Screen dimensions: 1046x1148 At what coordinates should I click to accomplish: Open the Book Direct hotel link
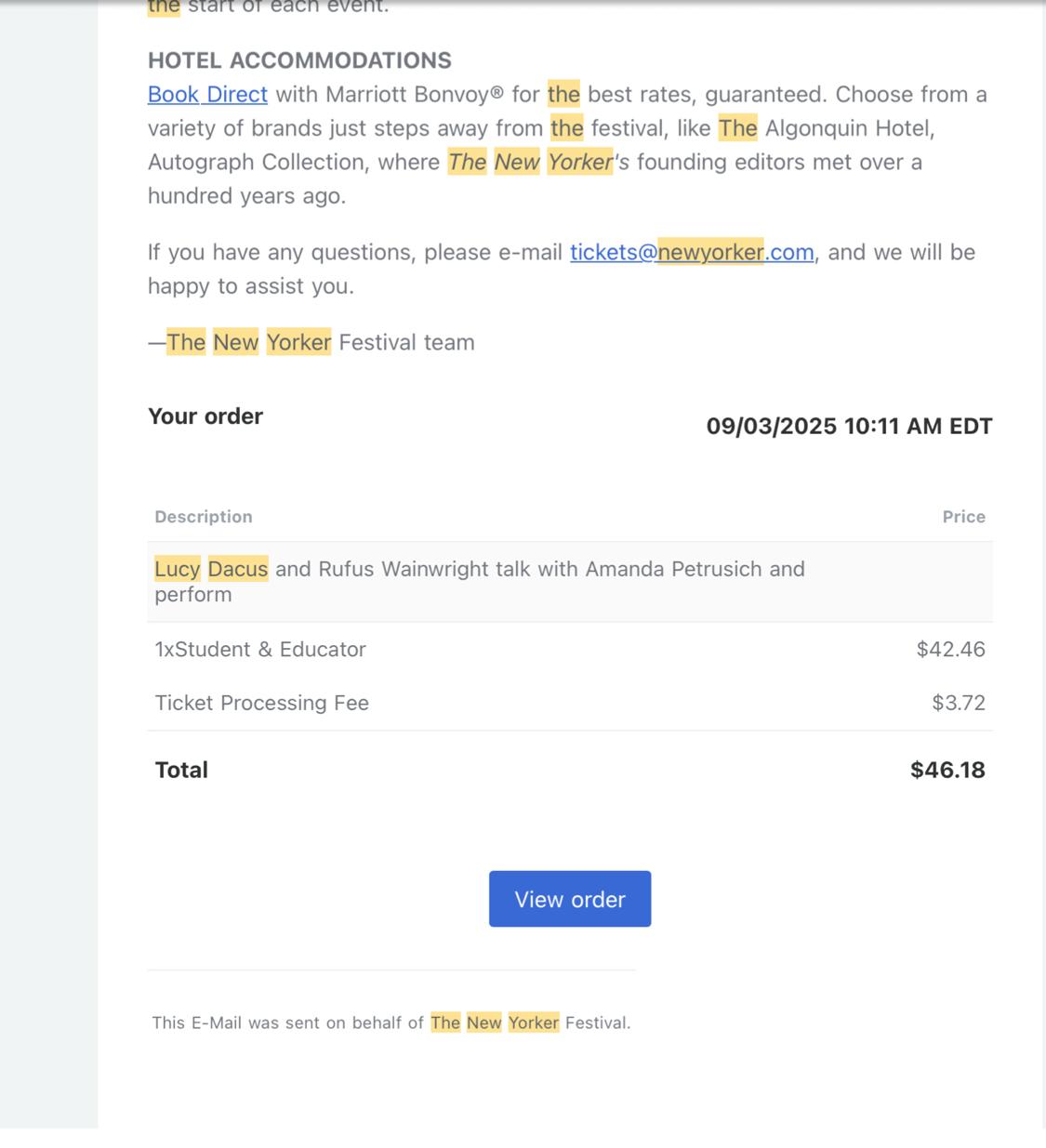click(x=207, y=95)
